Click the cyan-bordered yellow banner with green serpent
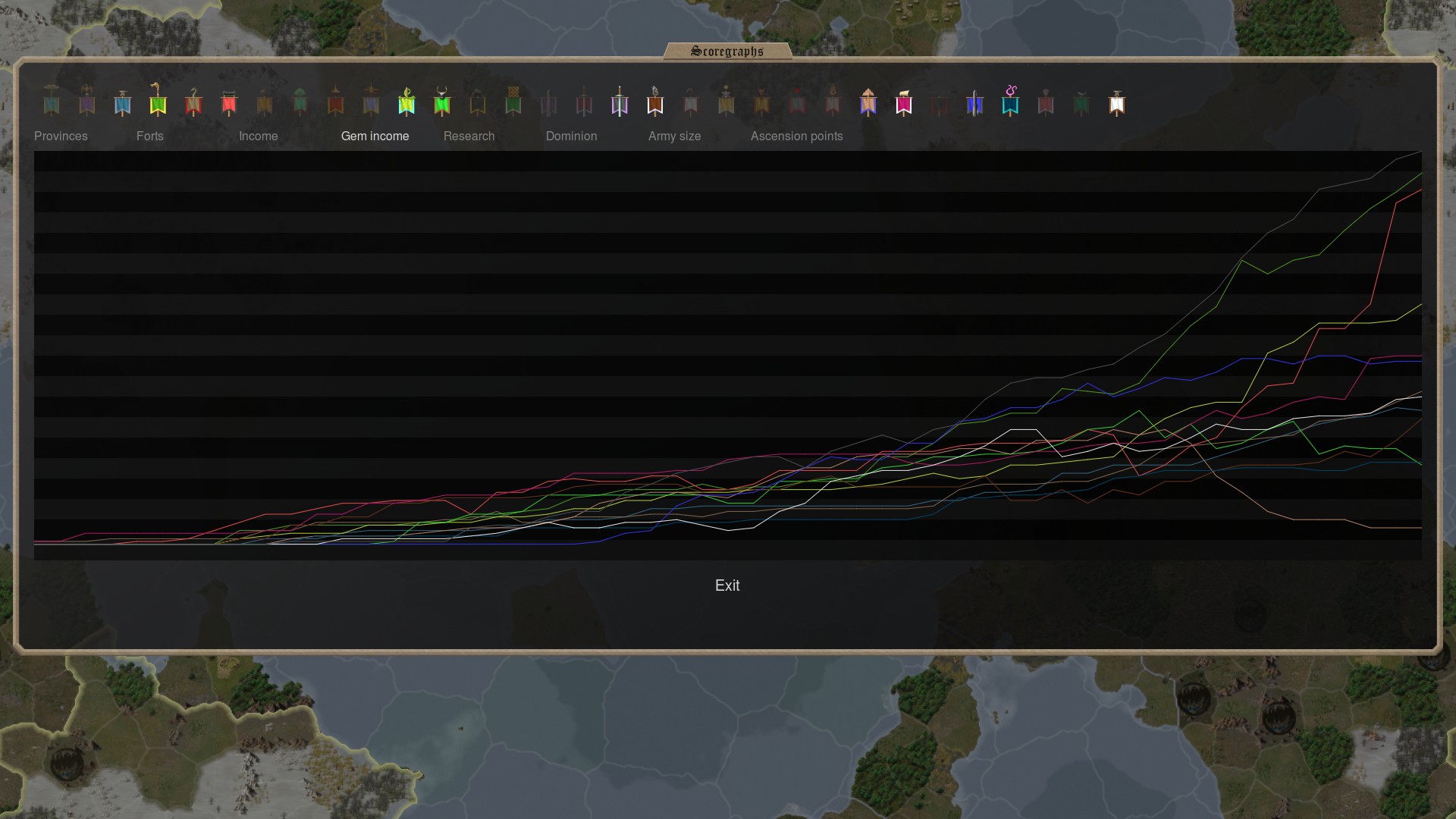The image size is (1456, 819). click(x=406, y=101)
